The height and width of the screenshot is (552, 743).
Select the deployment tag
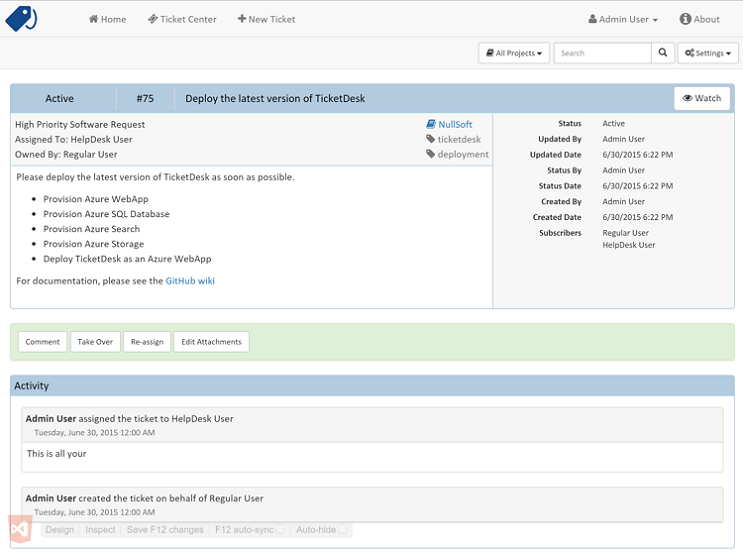tap(457, 154)
